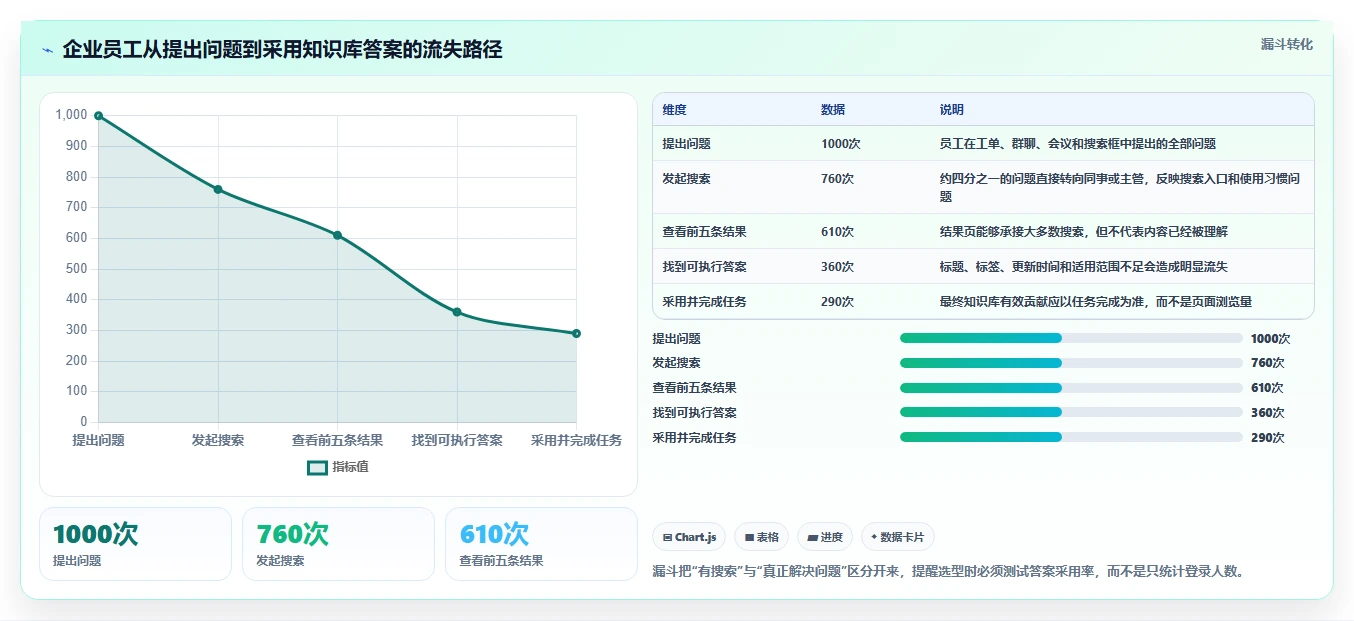Click the 采用并完成任务 x-axis label
The width and height of the screenshot is (1354, 621).
coord(576,440)
